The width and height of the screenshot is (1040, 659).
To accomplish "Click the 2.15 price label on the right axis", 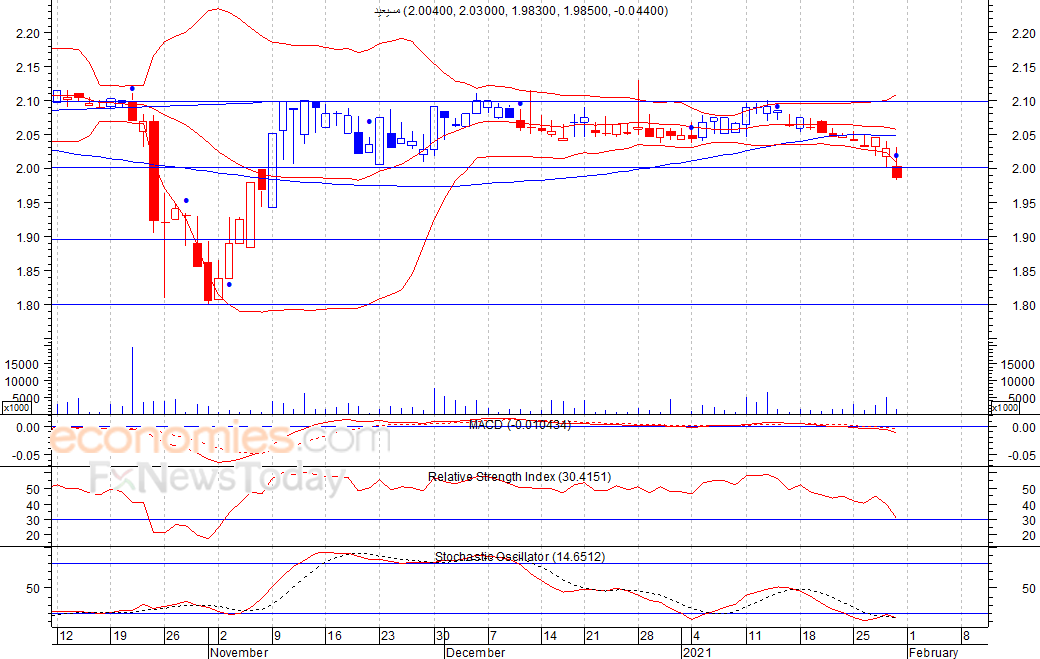I will (1023, 68).
